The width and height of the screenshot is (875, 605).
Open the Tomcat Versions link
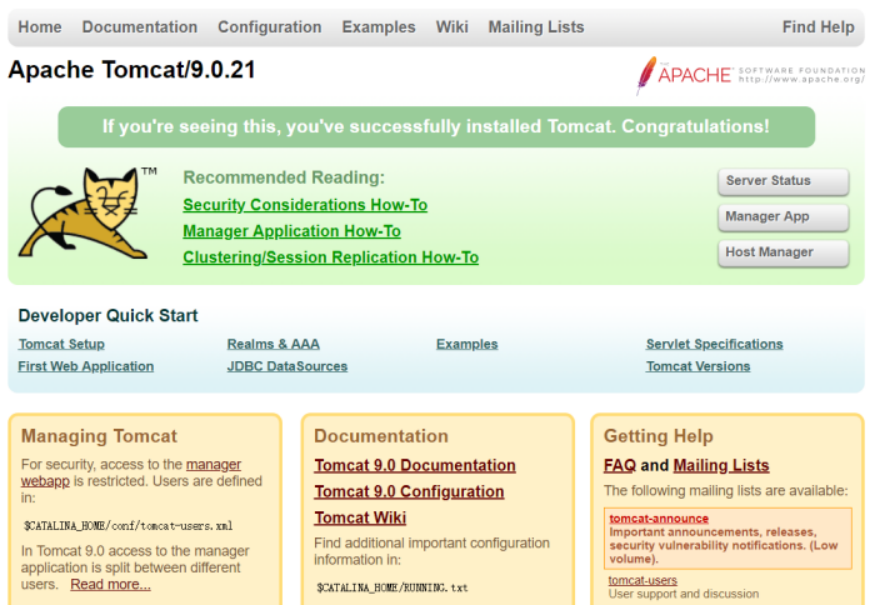[698, 367]
